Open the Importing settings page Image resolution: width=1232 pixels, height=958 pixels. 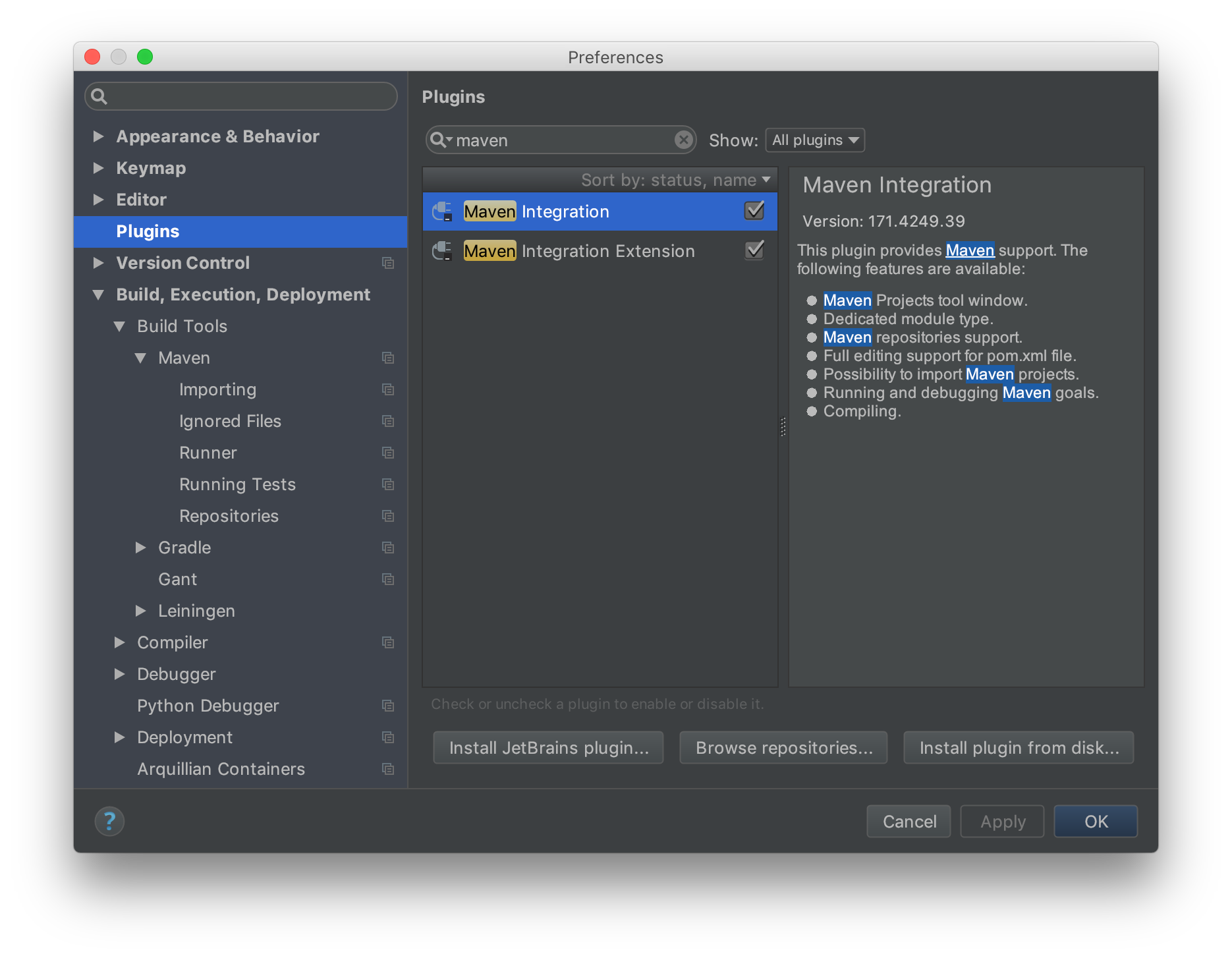[x=217, y=389]
